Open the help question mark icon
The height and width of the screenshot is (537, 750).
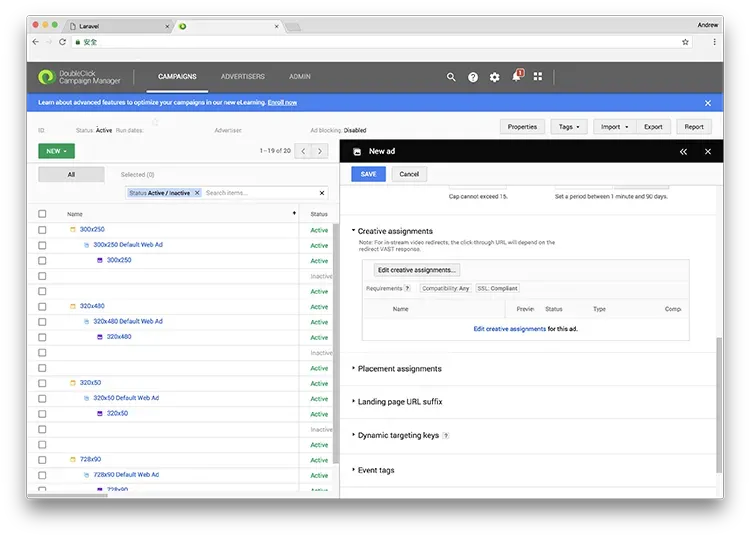(x=473, y=77)
